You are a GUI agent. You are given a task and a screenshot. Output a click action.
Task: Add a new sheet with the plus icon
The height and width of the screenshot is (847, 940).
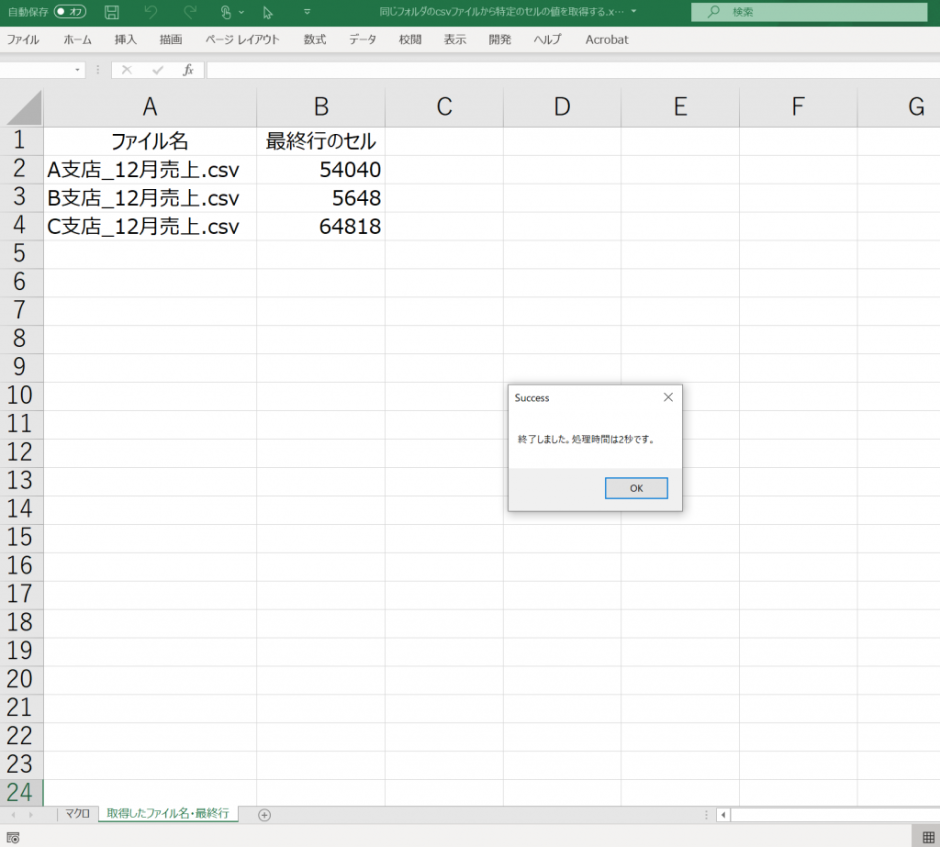tap(264, 815)
